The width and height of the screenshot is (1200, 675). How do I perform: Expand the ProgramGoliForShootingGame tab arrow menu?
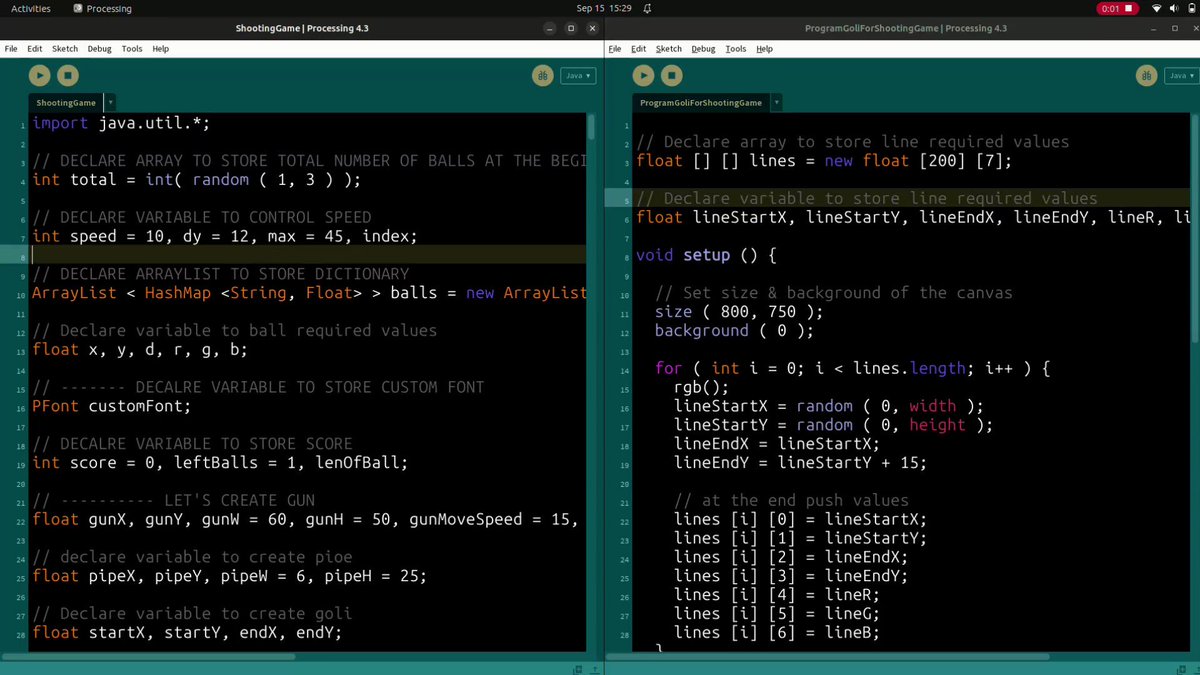point(776,102)
